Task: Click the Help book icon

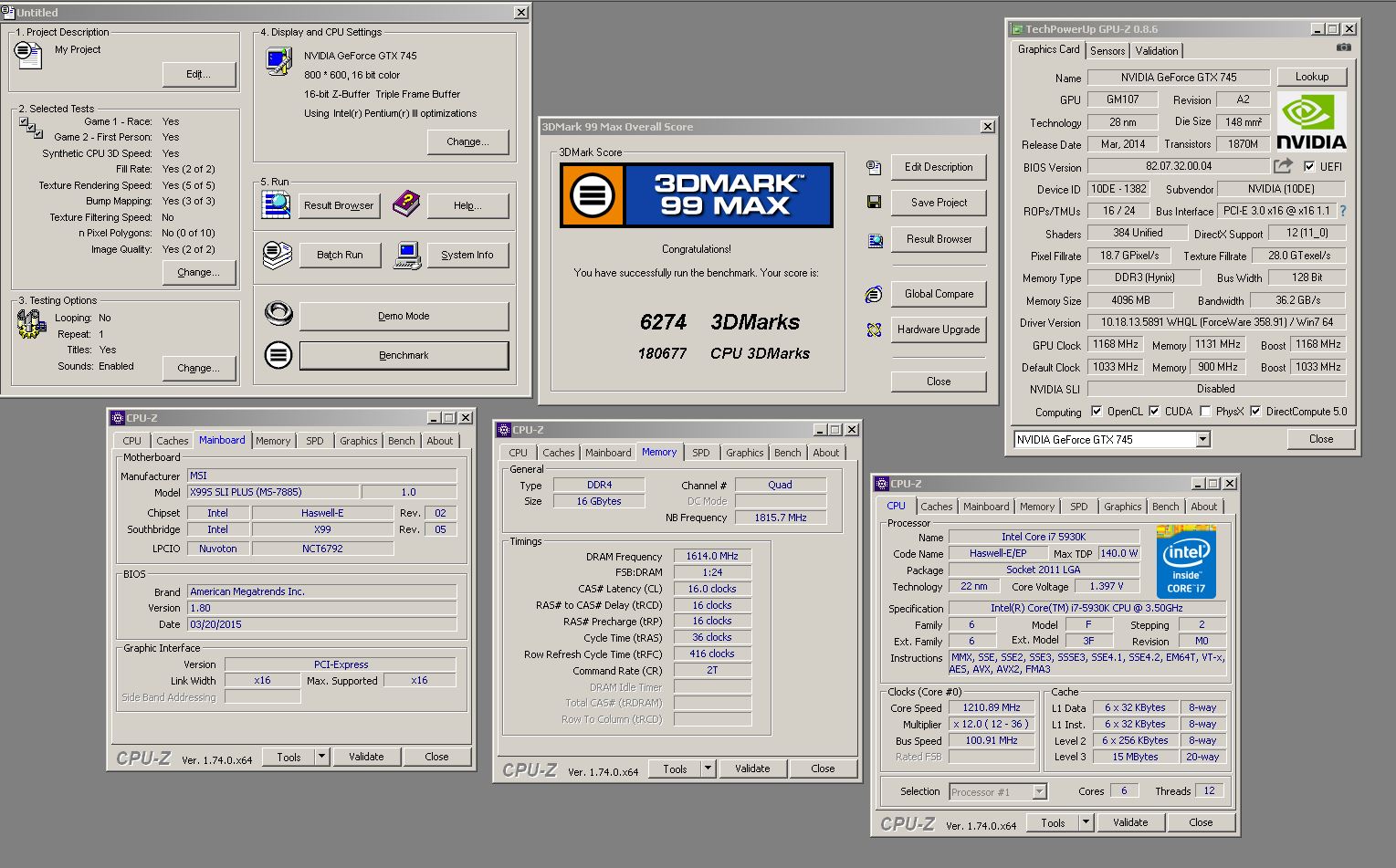Action: point(405,204)
